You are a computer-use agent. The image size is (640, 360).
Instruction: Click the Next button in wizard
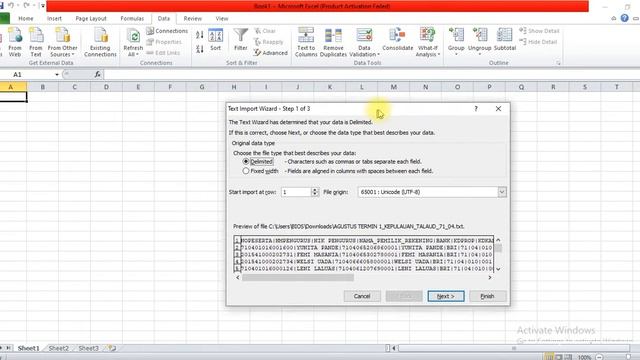click(446, 296)
